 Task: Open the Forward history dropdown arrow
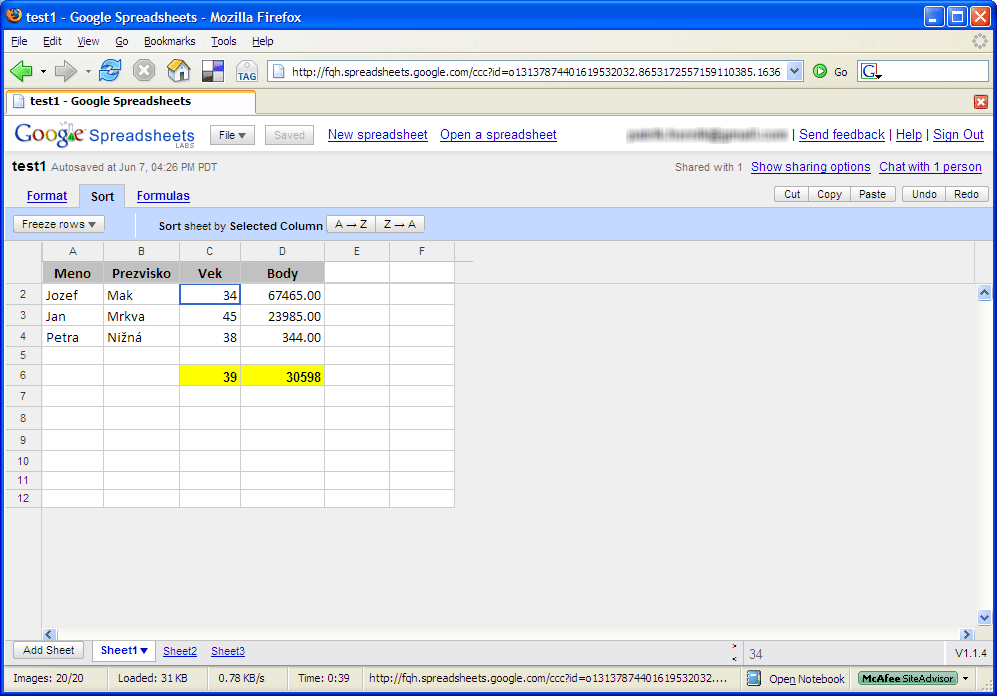coord(88,71)
